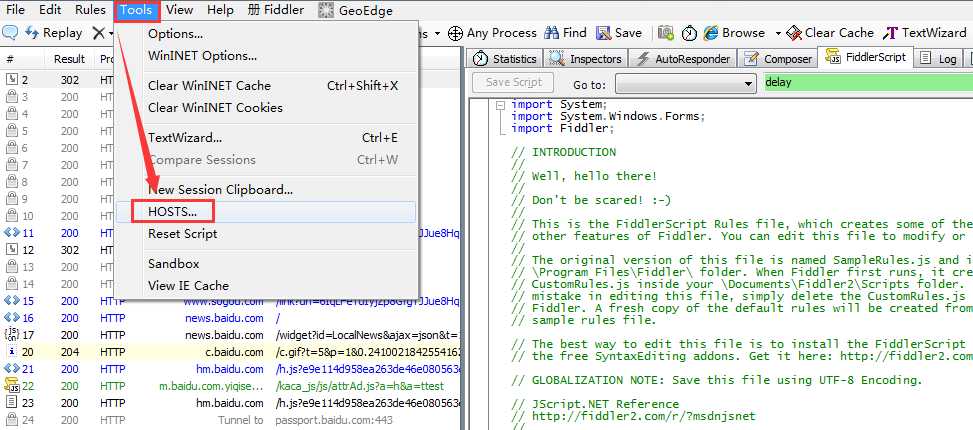Switch to the Inspectors tab
The image size is (973, 430).
click(x=586, y=59)
